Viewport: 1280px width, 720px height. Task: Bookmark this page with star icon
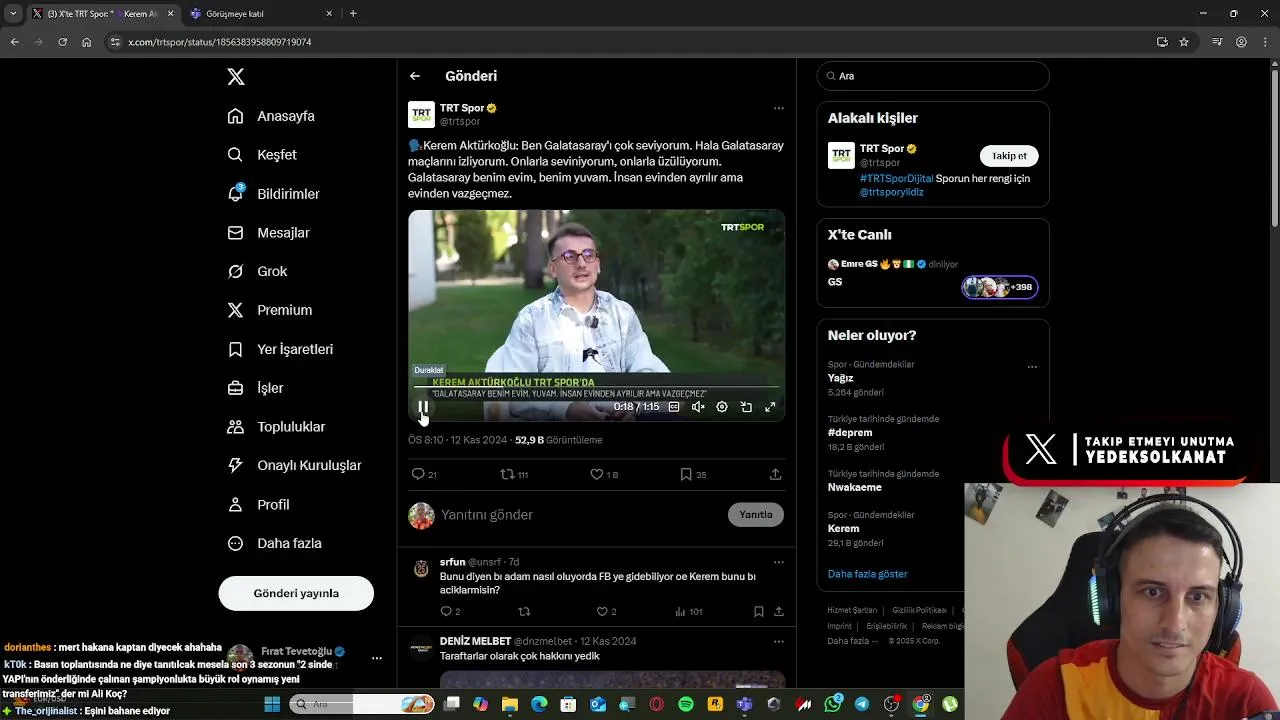1184,42
